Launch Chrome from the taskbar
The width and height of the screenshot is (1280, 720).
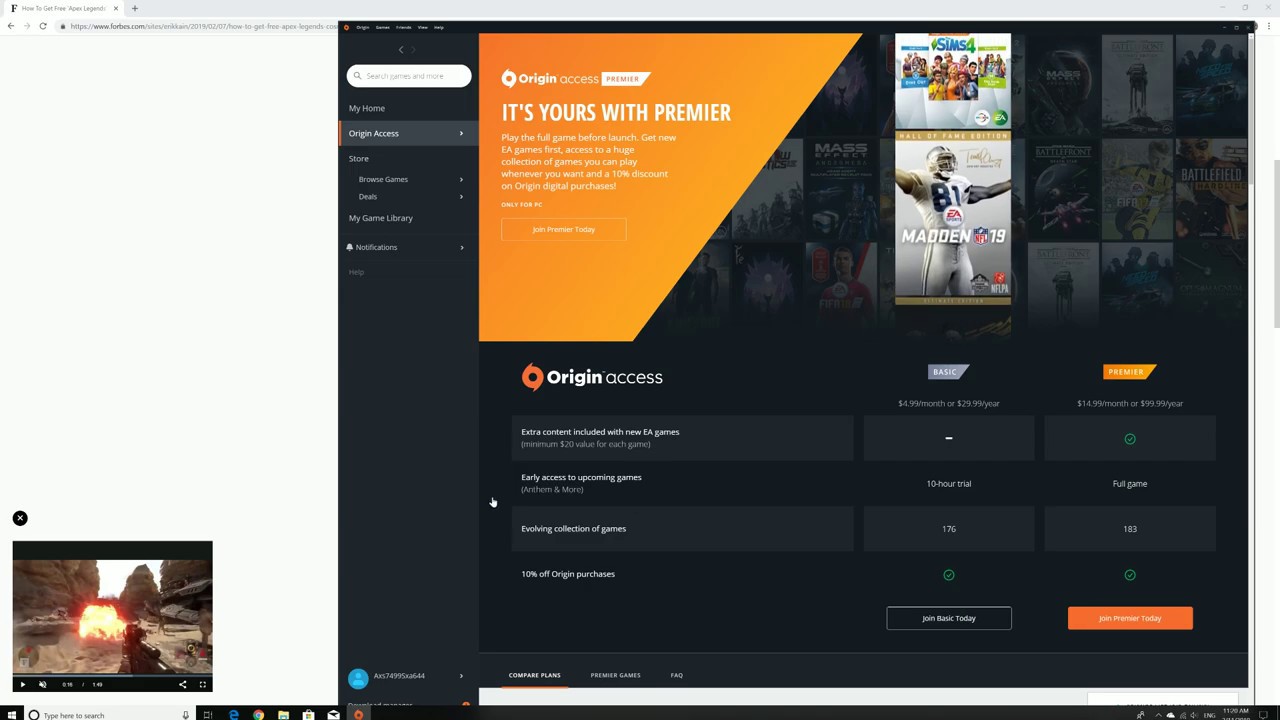click(259, 715)
